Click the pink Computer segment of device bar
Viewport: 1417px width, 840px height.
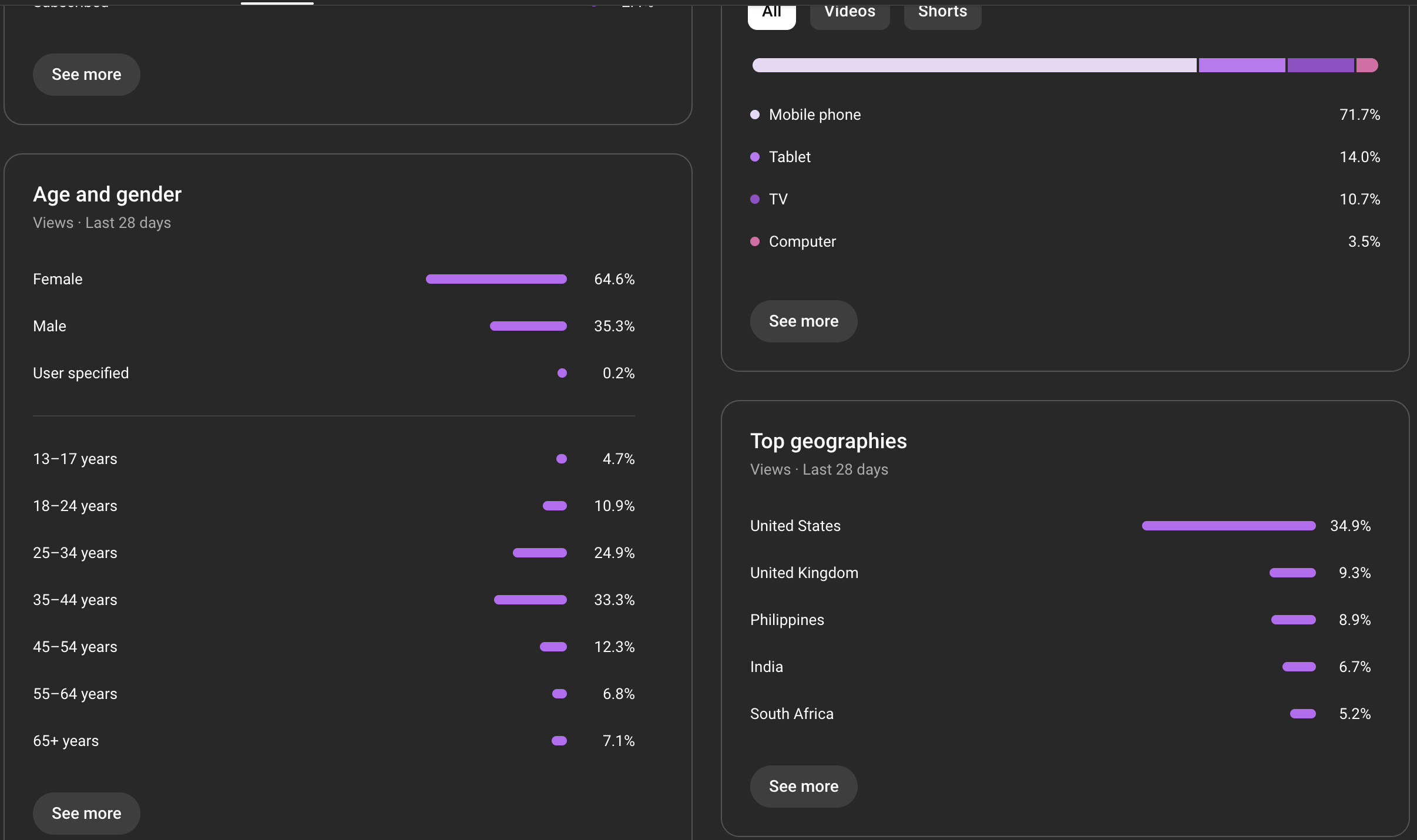[x=1367, y=65]
